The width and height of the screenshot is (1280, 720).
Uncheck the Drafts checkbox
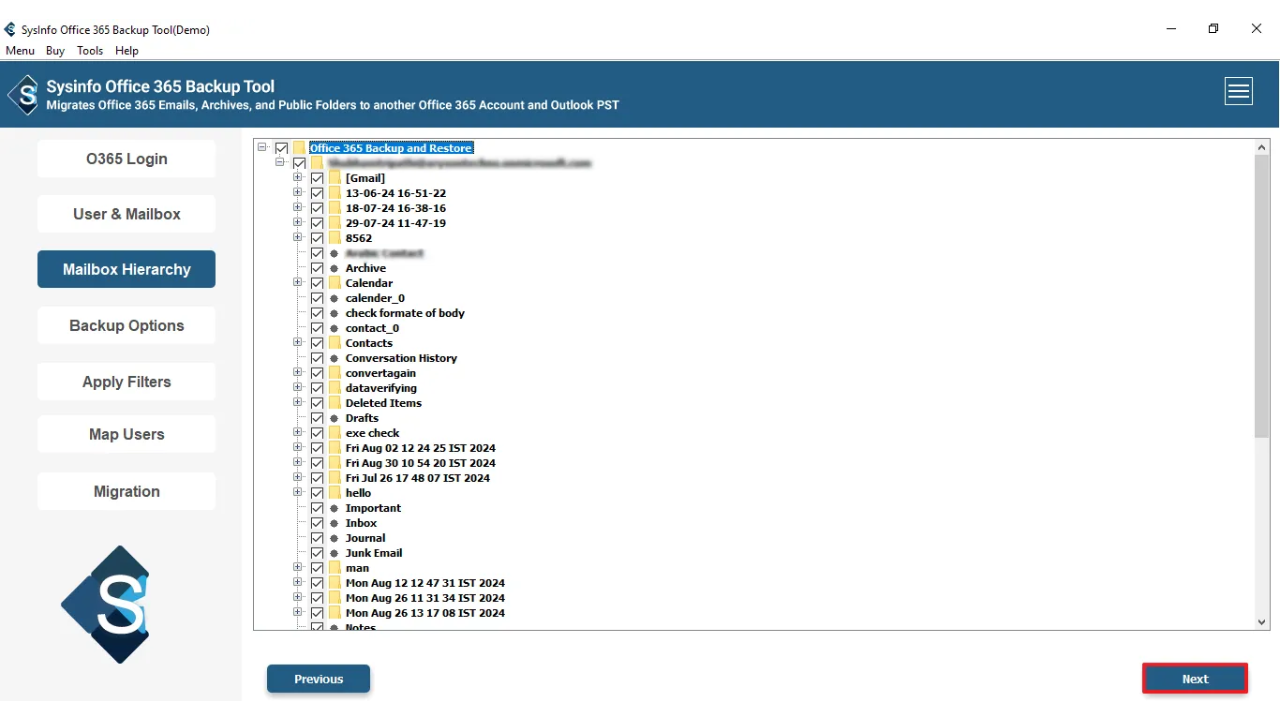[317, 418]
